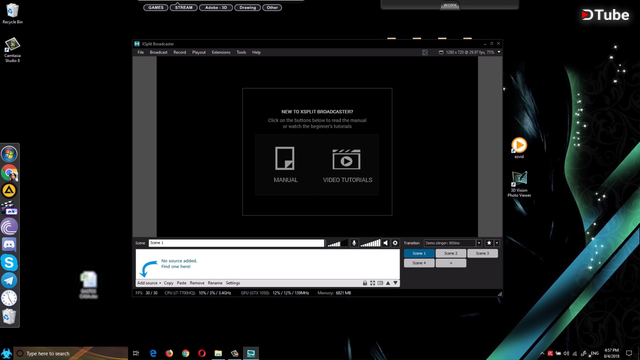The width and height of the screenshot is (640, 360).
Task: Click the favorite transition star icon
Action: tap(489, 243)
